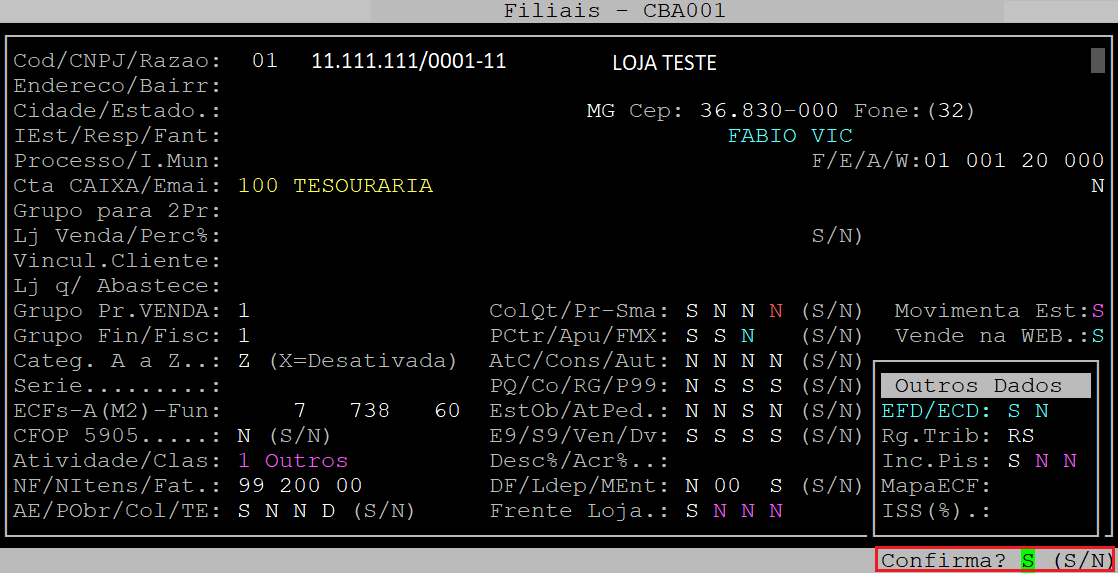Toggle the Movimenta Est S flag
This screenshot has width=1118, height=573.
1097,311
